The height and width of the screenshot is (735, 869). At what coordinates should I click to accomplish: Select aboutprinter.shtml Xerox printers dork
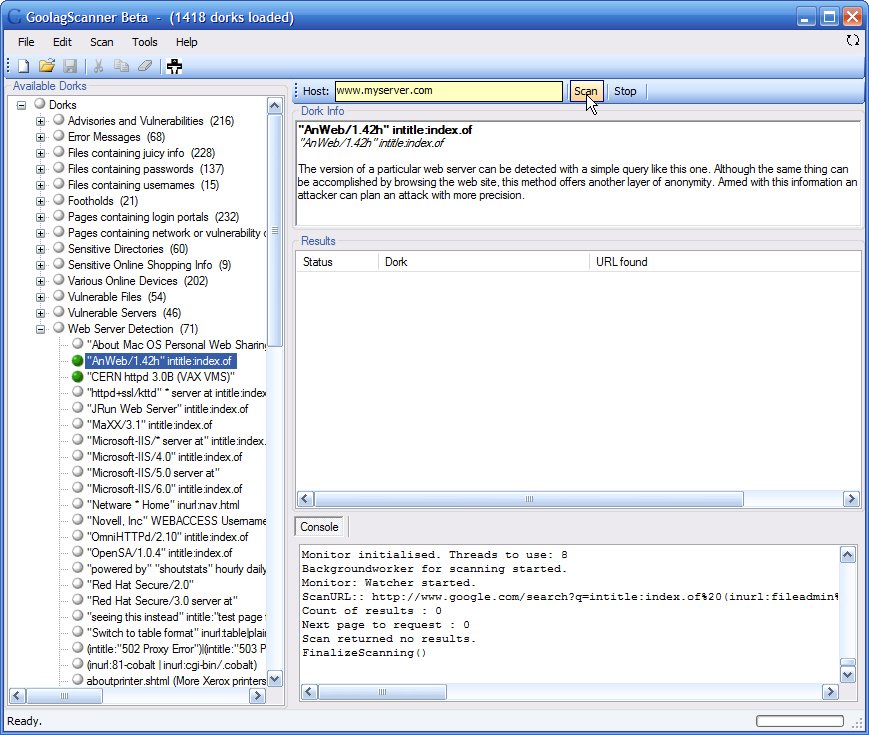point(176,681)
